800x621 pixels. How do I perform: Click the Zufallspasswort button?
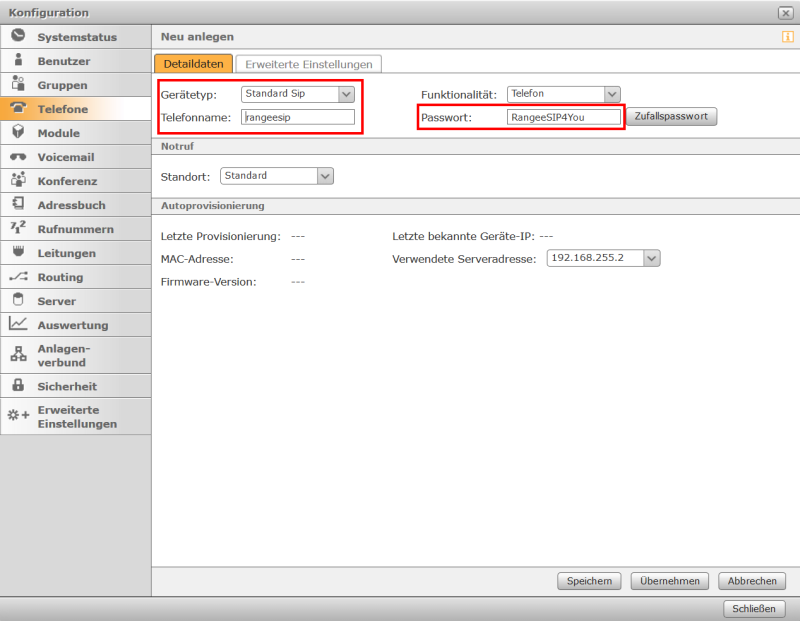tap(671, 117)
